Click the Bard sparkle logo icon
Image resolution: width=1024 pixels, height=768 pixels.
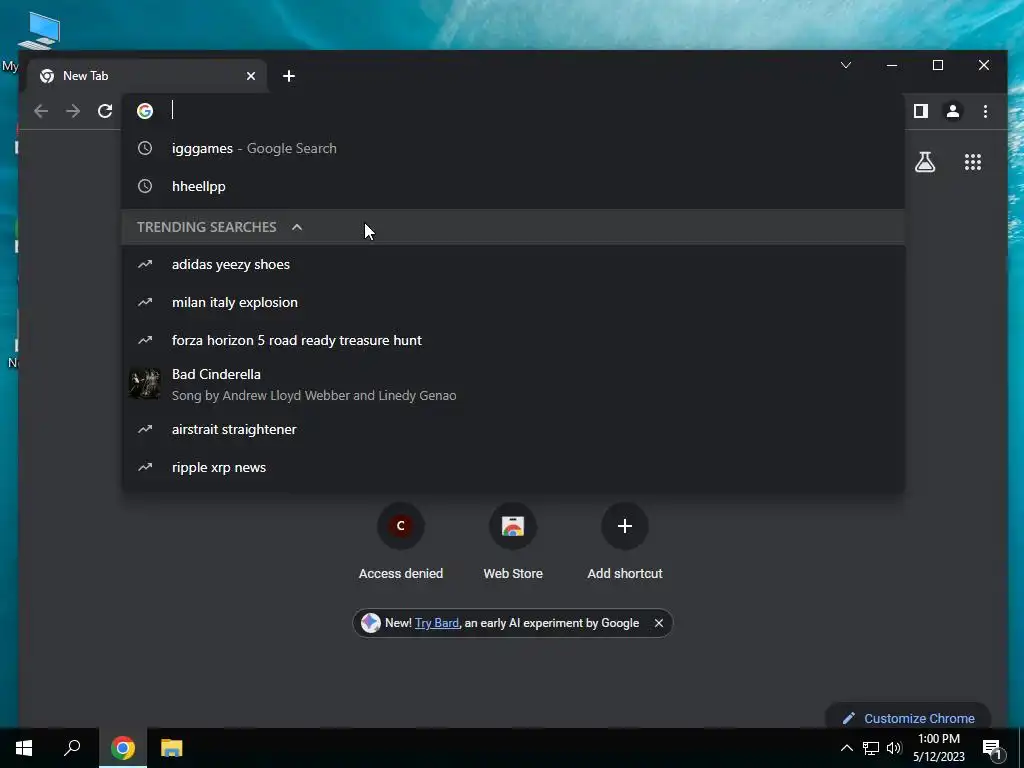coord(371,623)
